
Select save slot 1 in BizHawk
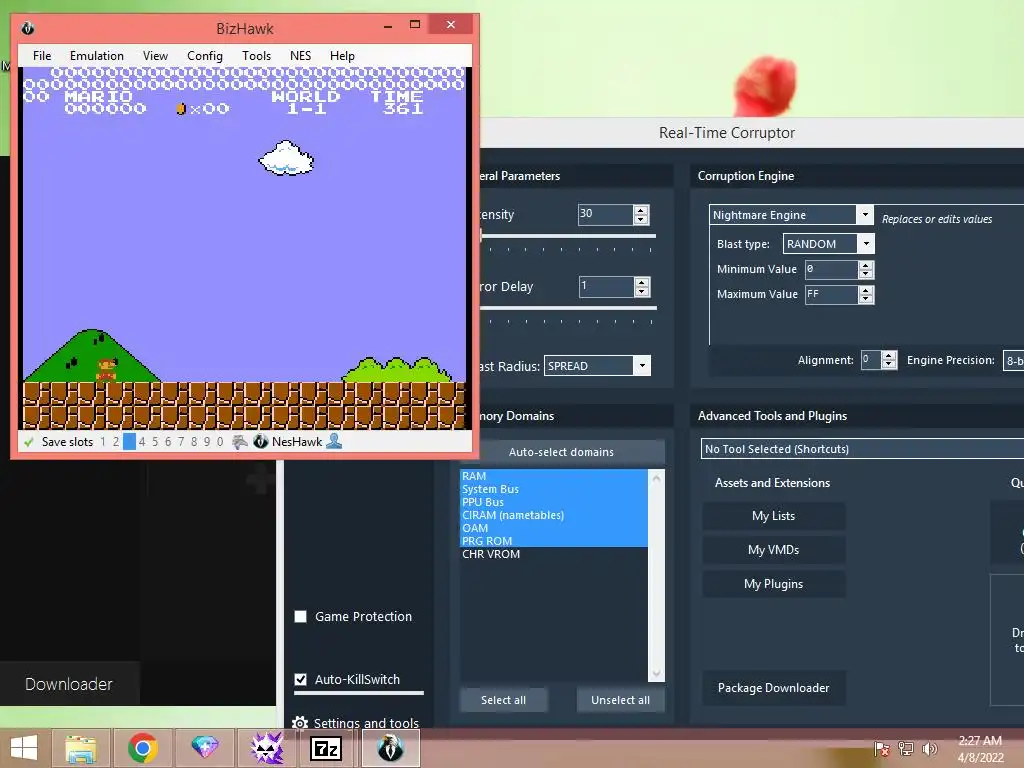103,442
